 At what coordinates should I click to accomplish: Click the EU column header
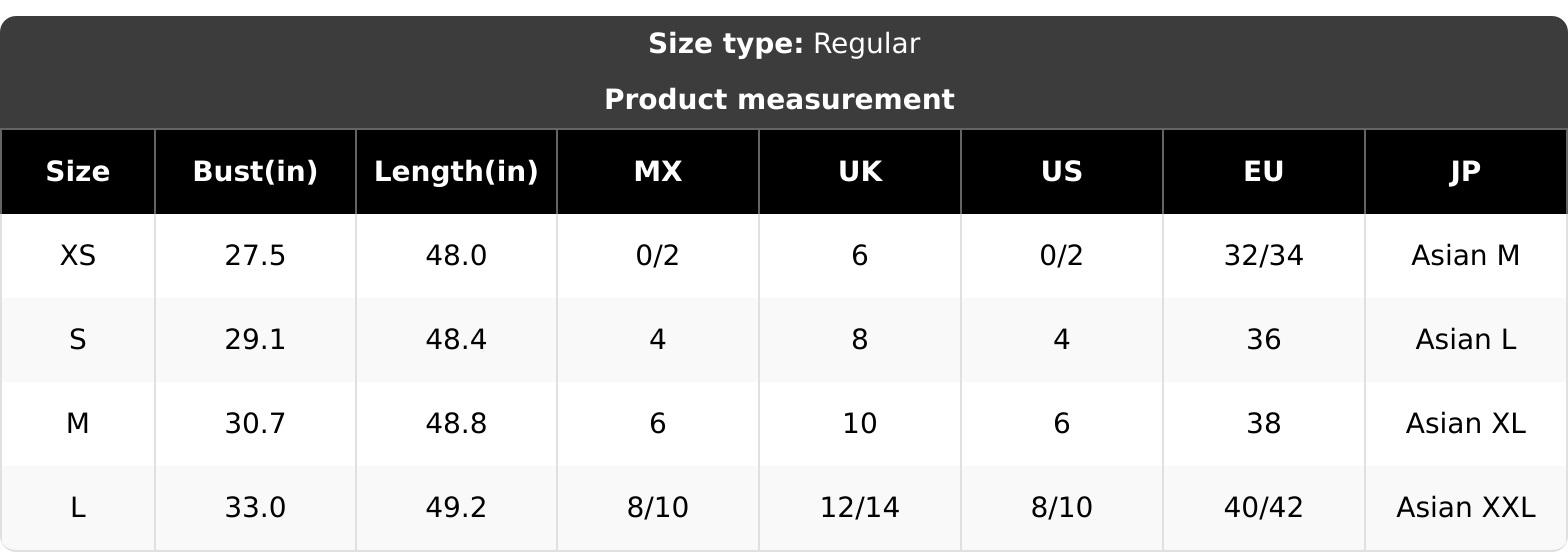[1264, 172]
